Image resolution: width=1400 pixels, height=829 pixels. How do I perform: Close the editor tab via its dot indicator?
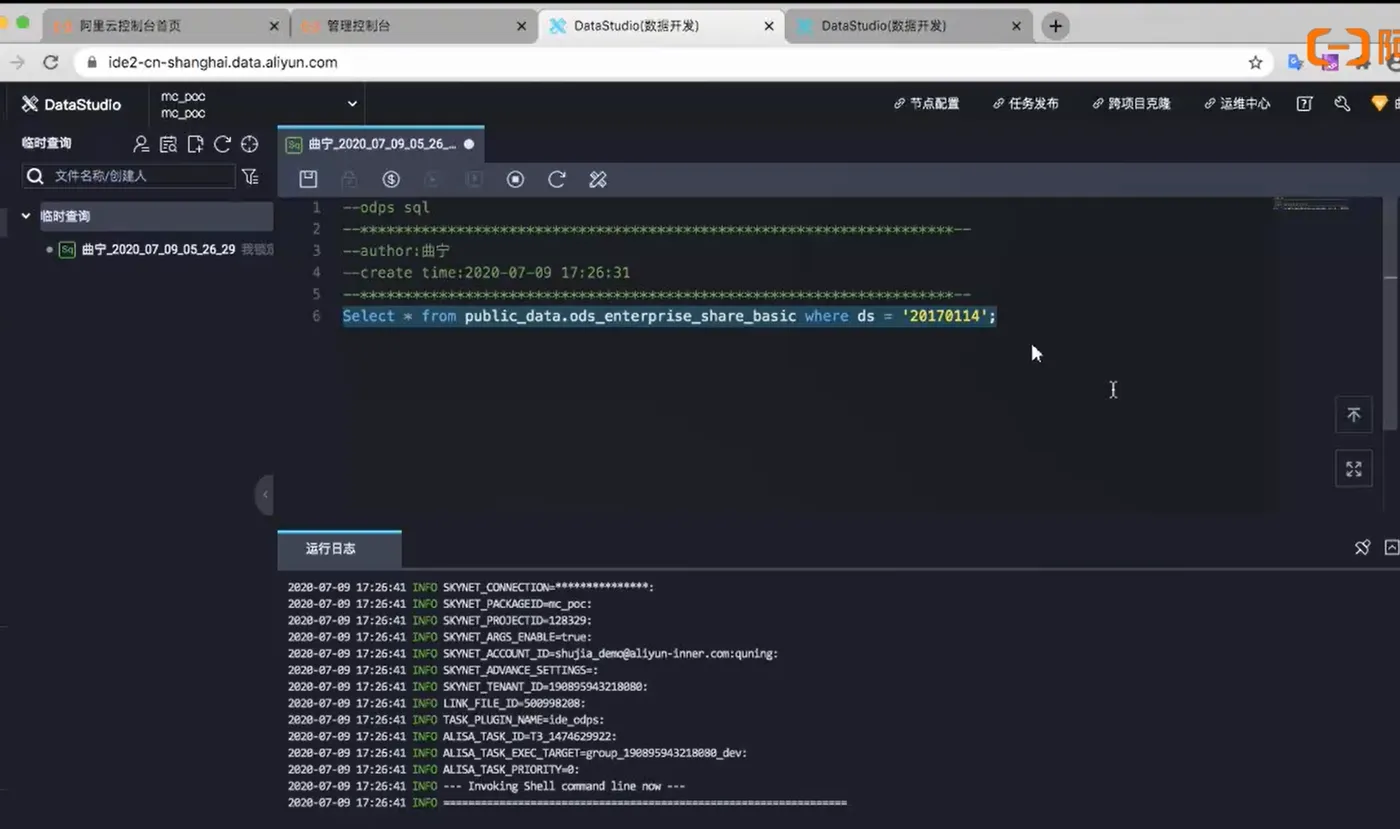tap(469, 144)
